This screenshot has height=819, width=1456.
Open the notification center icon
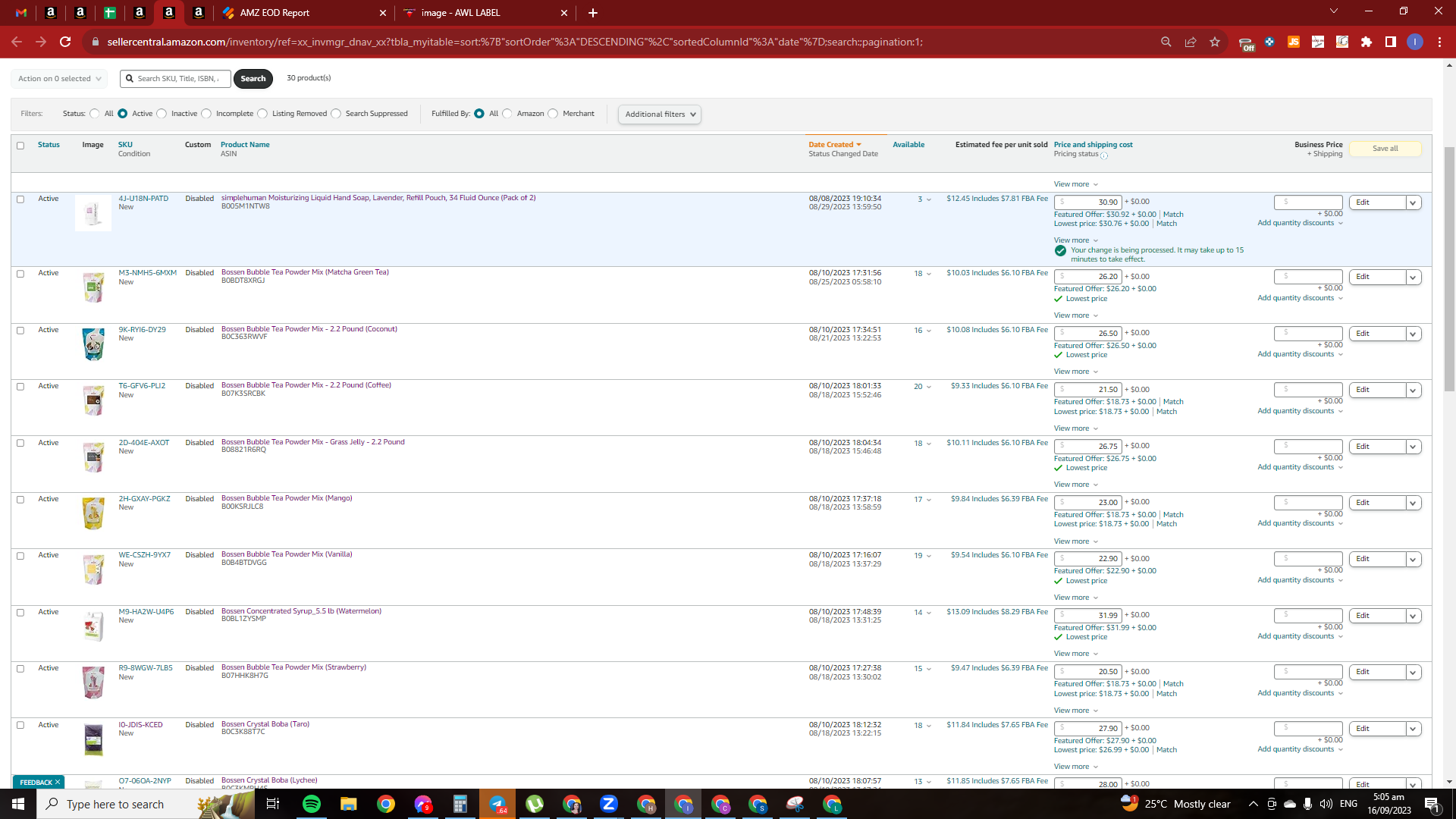[1432, 804]
